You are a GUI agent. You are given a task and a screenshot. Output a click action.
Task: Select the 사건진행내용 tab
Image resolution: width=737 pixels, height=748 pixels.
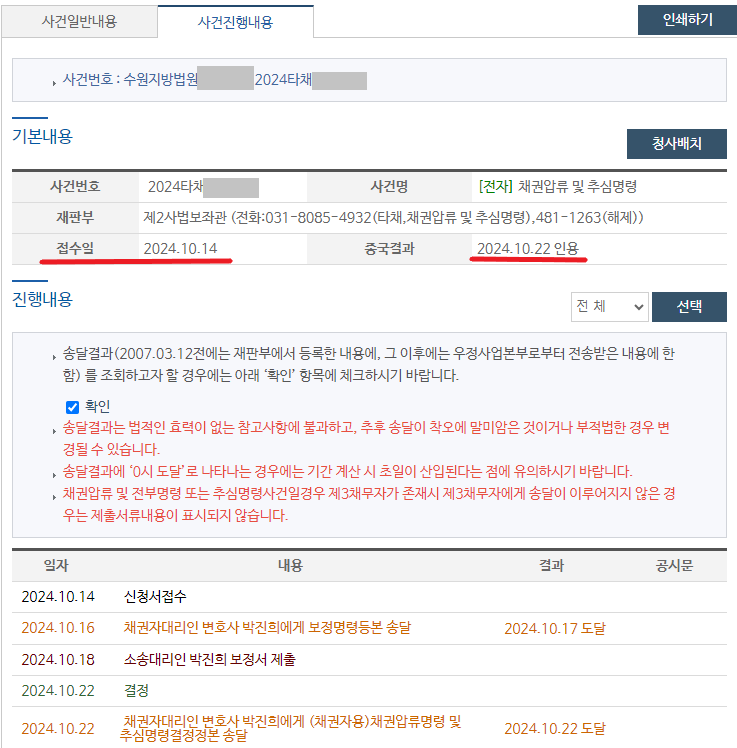(235, 21)
